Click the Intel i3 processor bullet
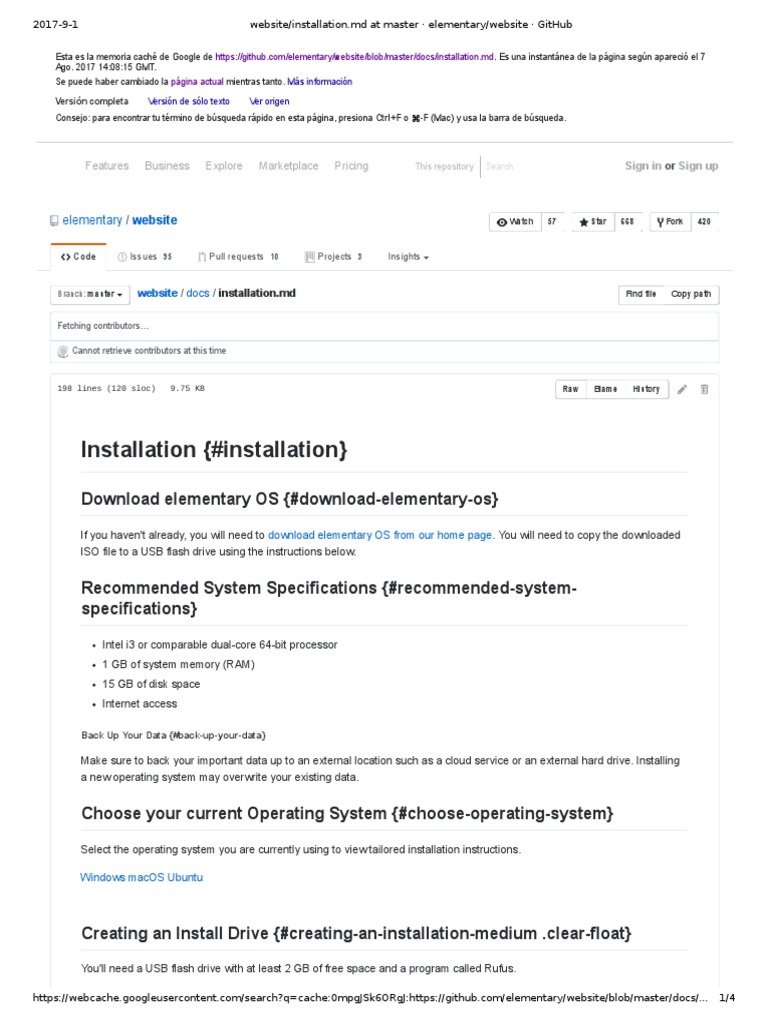This screenshot has width=768, height=1024. click(x=219, y=645)
